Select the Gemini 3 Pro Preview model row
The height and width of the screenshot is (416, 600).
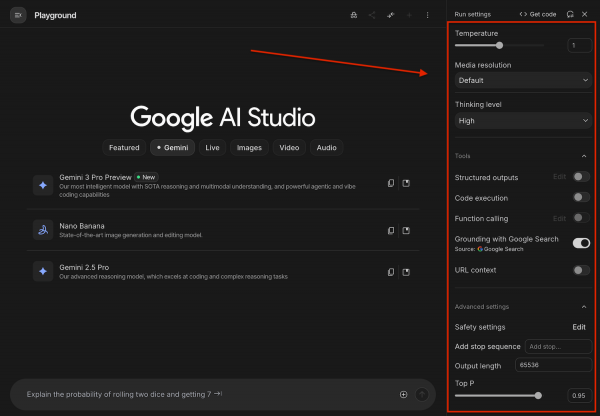click(x=223, y=186)
